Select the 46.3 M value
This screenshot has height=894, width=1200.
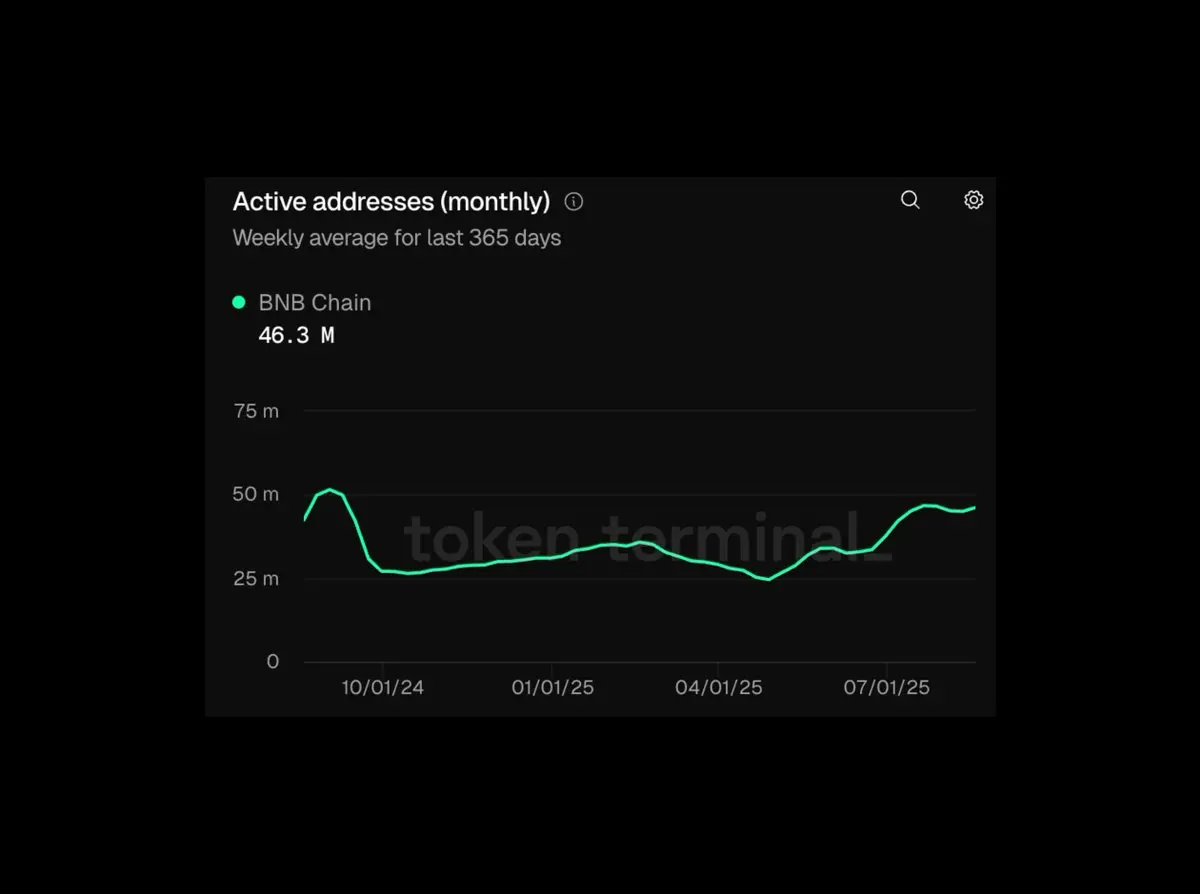click(x=296, y=336)
